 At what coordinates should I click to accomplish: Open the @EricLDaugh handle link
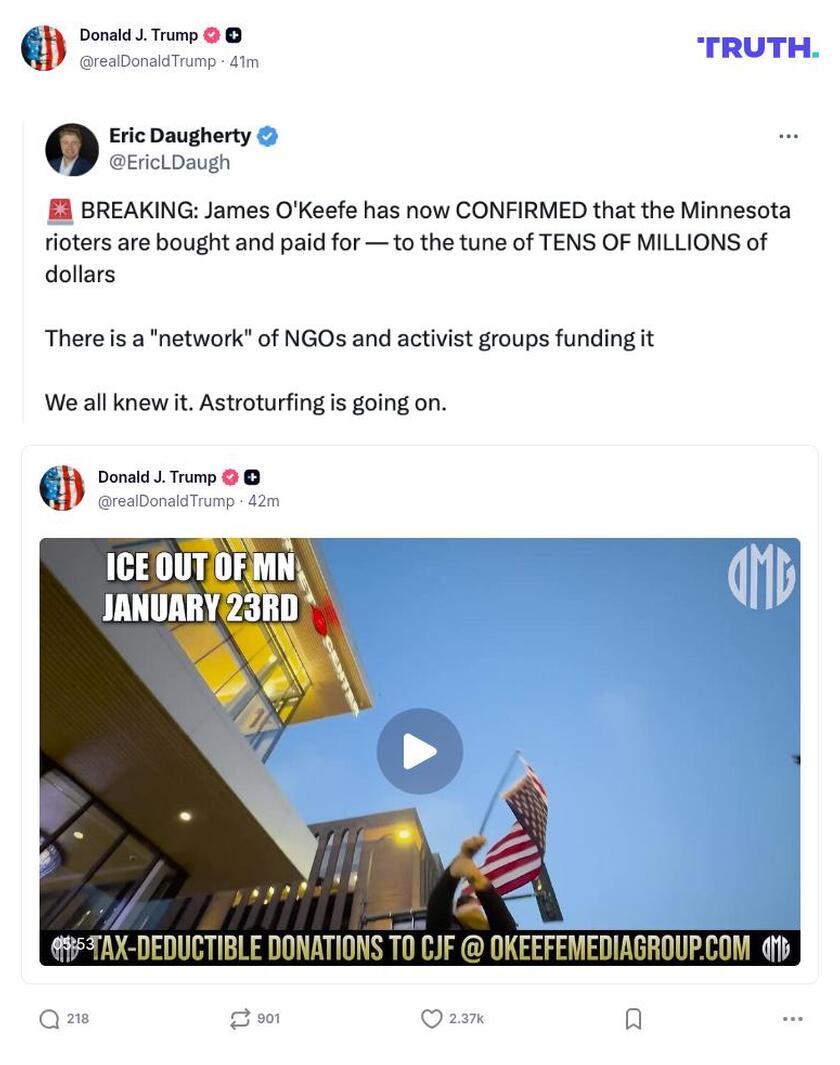pyautogui.click(x=170, y=162)
